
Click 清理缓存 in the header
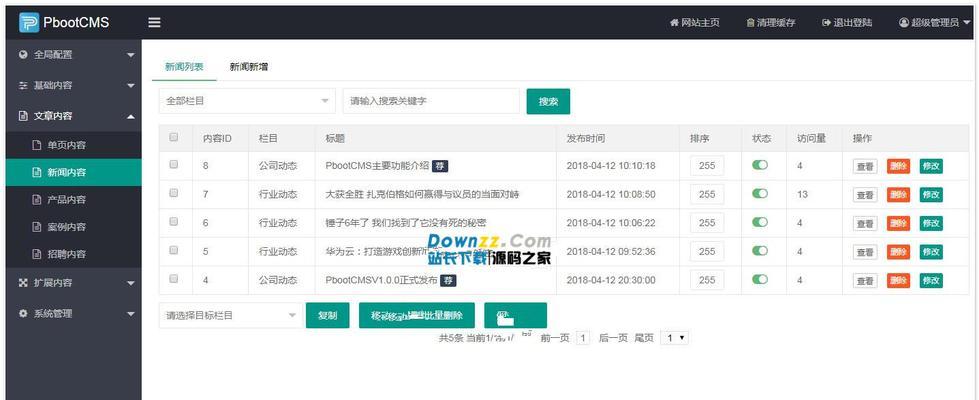(x=770, y=22)
